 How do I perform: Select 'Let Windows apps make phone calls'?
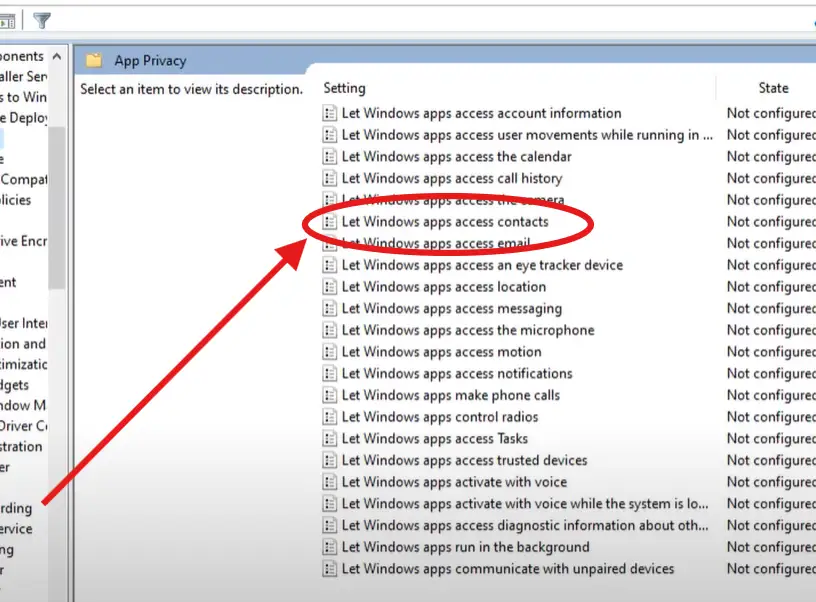451,395
